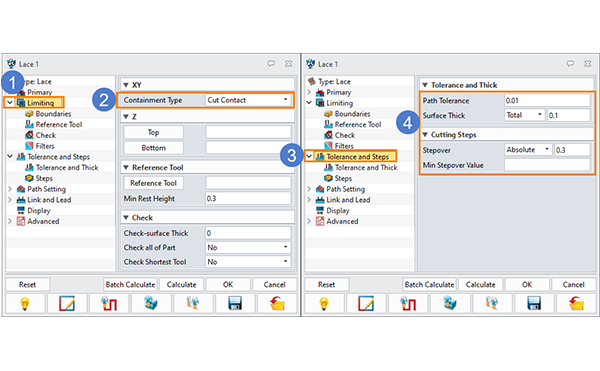Click Reset in right dialog
The image size is (600, 371).
tap(326, 285)
